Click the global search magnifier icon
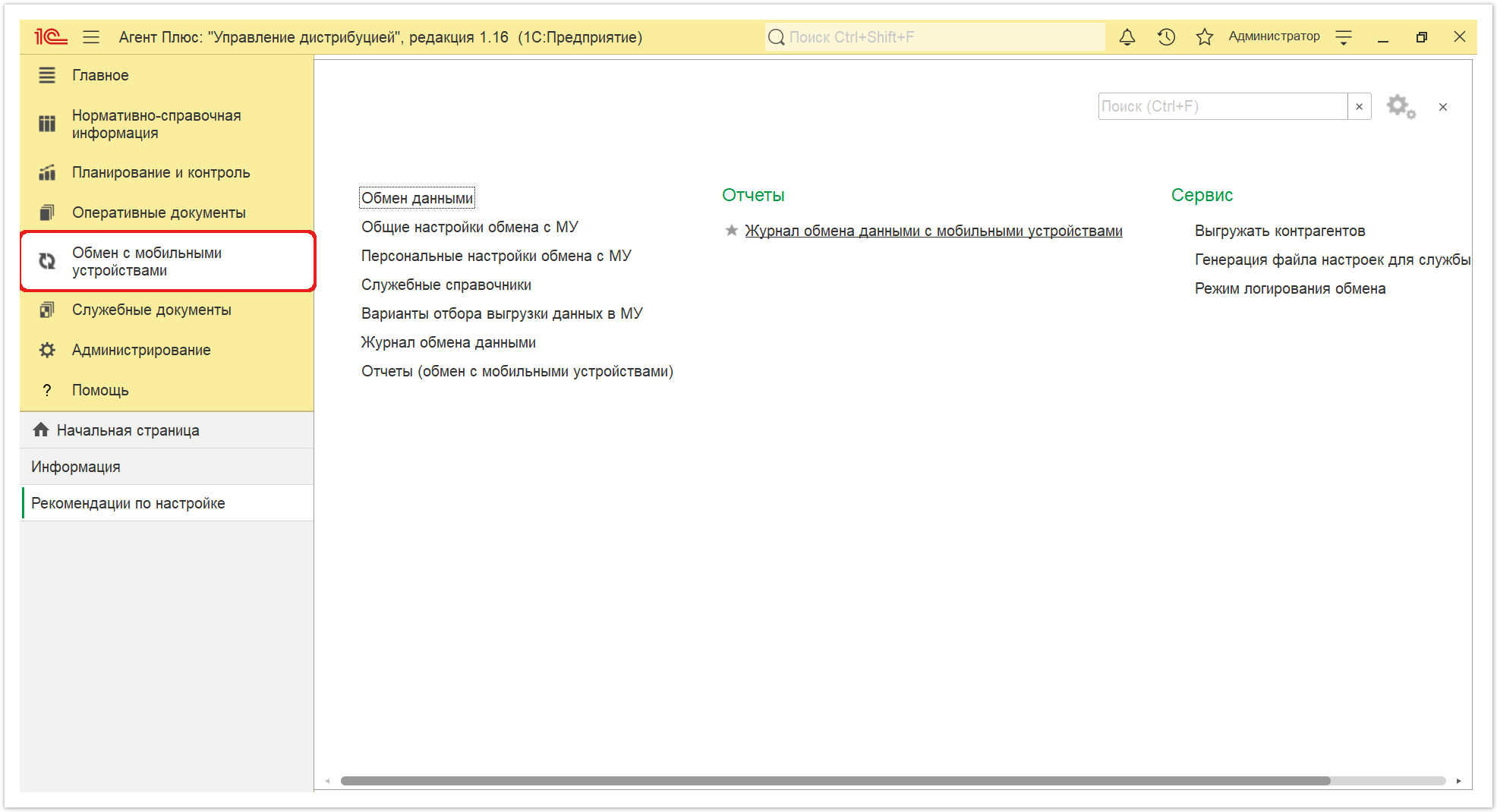1497x812 pixels. point(776,37)
